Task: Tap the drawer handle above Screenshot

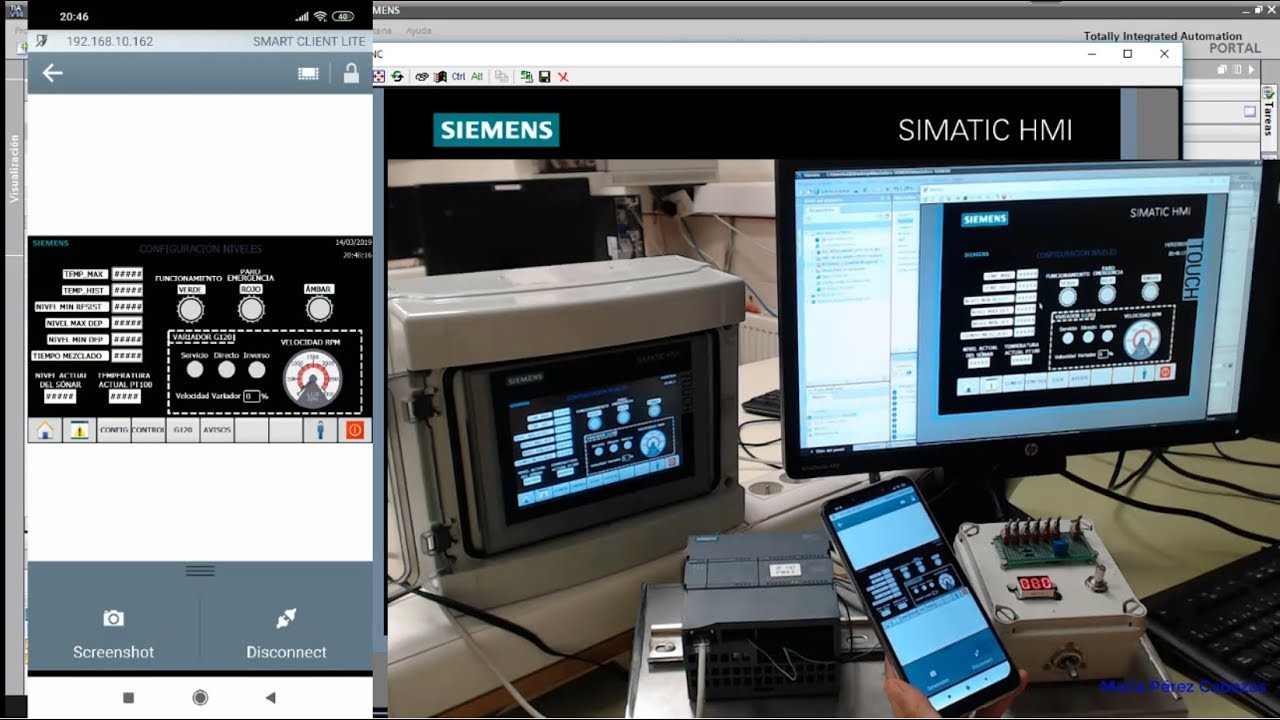Action: click(x=200, y=571)
